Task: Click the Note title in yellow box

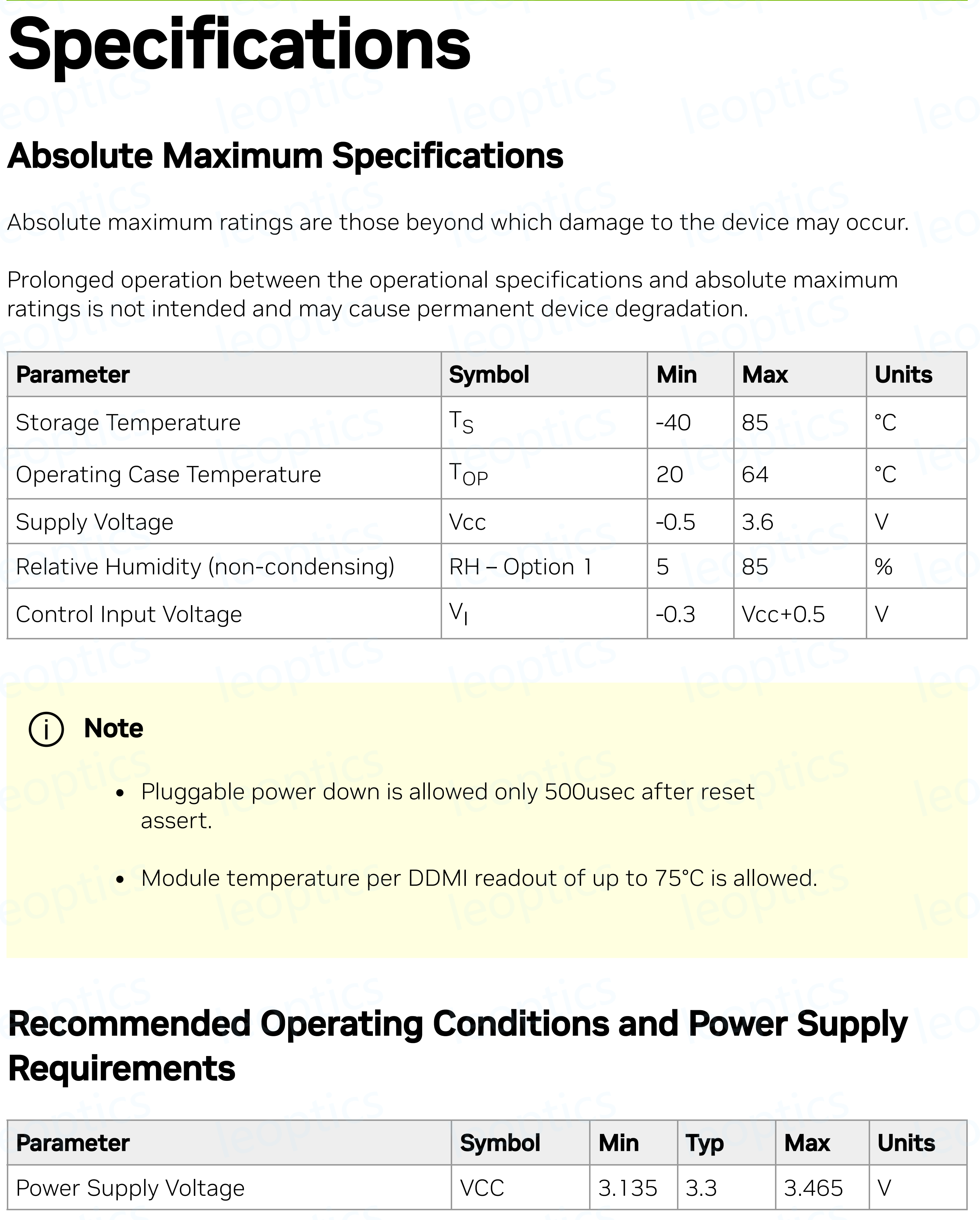Action: click(x=113, y=728)
